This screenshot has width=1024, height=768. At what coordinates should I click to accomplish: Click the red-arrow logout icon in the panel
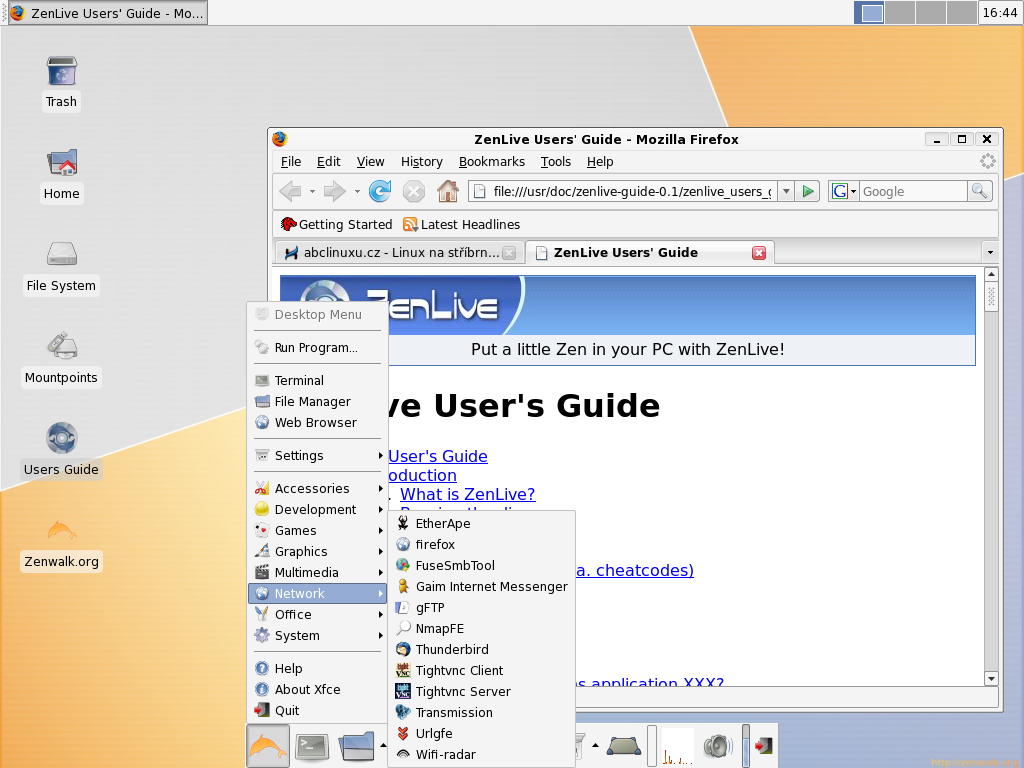click(x=763, y=745)
